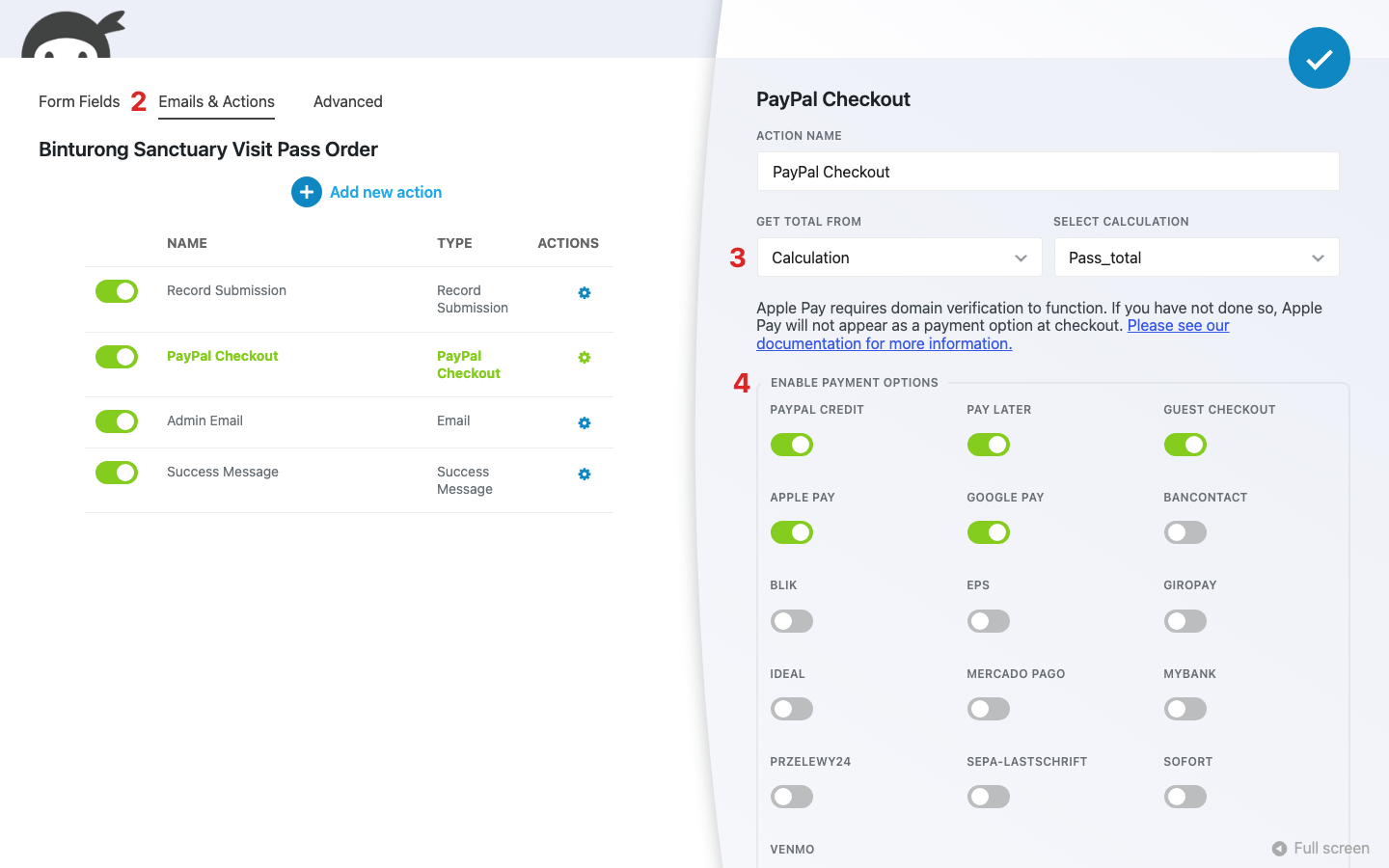Select the Success Message action name
The width and height of the screenshot is (1389, 868).
pyautogui.click(x=223, y=472)
